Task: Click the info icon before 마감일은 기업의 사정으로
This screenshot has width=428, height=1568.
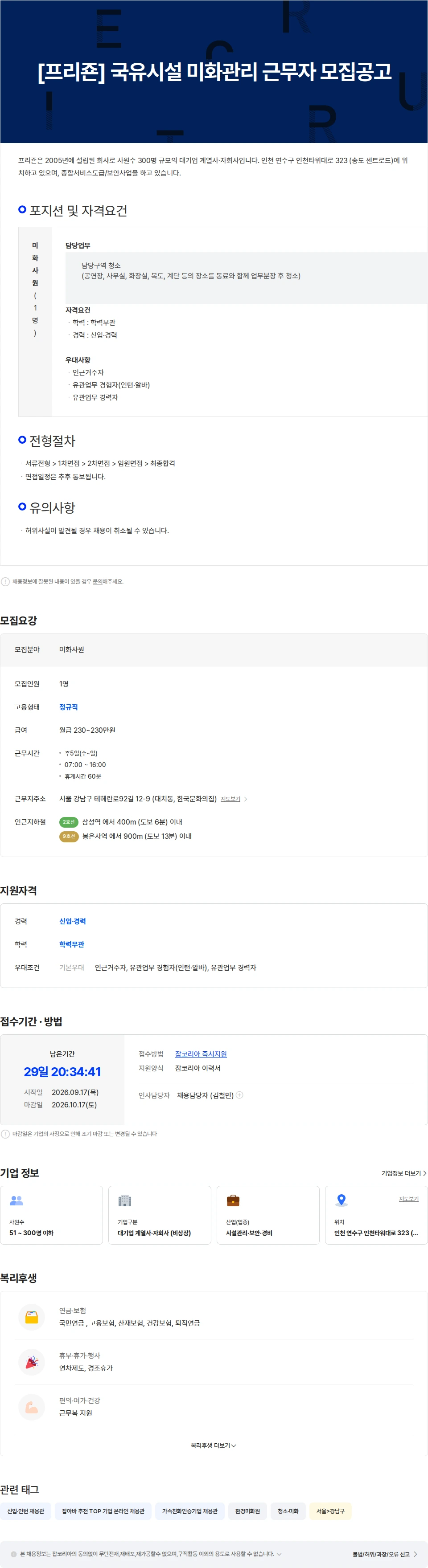Action: [5, 1133]
